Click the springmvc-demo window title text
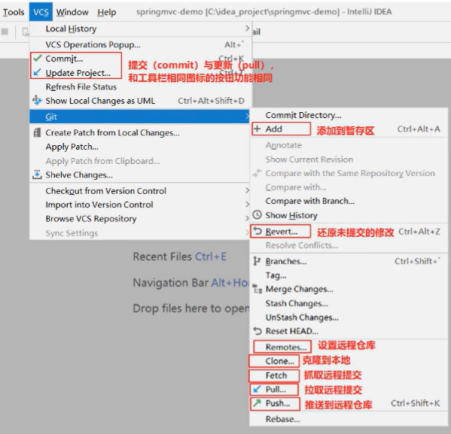 click(x=264, y=12)
